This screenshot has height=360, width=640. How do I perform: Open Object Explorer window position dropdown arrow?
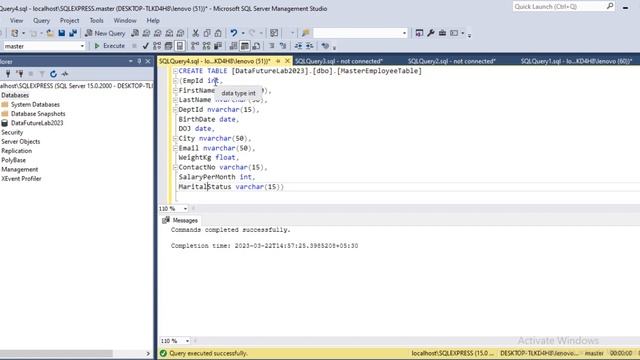(x=131, y=61)
